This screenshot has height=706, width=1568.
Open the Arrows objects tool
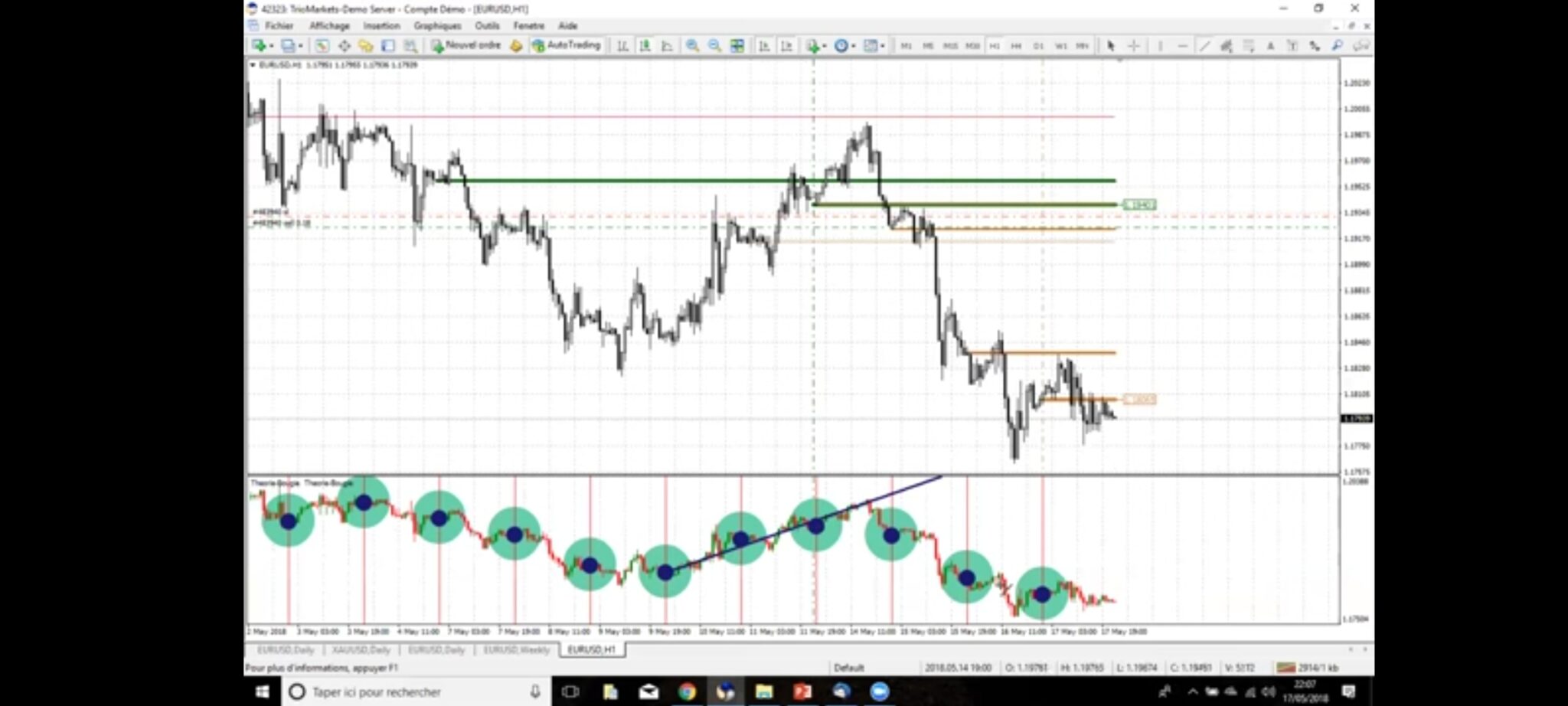(x=1315, y=46)
